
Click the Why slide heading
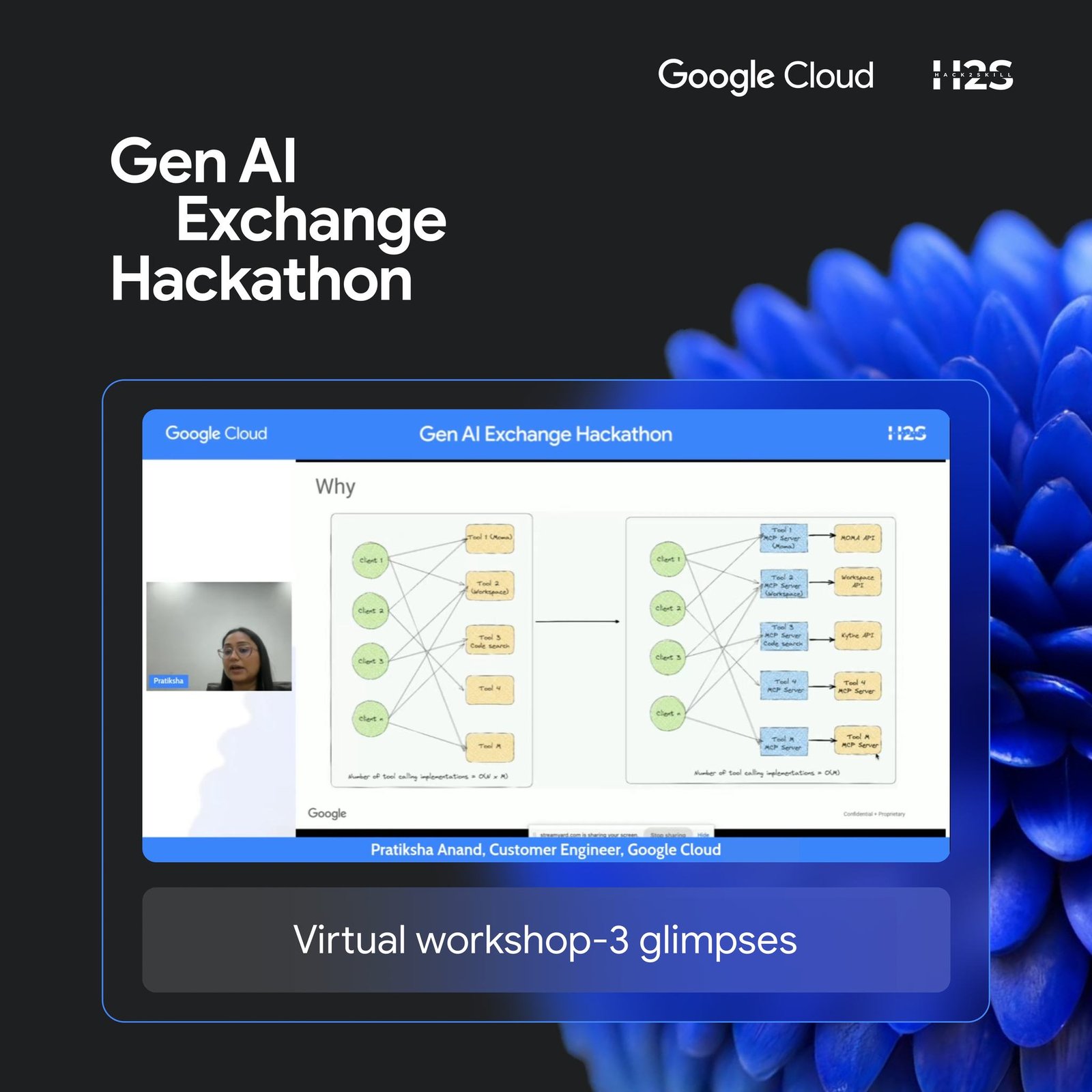[335, 487]
